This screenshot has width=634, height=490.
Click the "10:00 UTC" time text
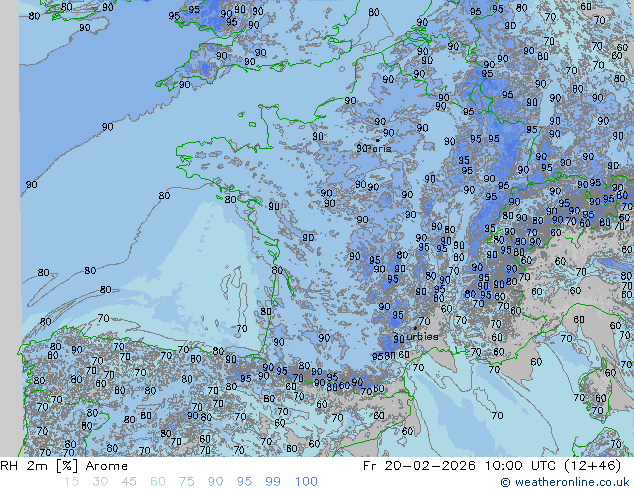[x=521, y=466]
